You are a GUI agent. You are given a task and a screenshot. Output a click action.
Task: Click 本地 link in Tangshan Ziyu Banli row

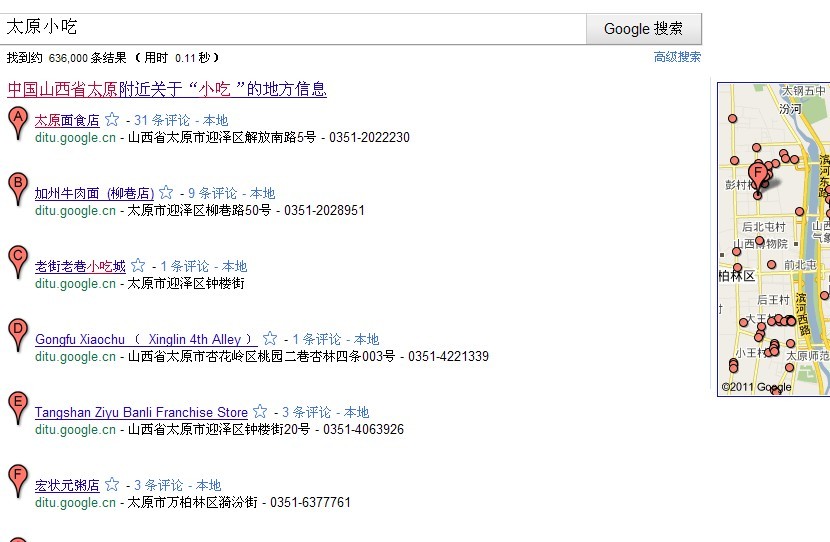[356, 413]
